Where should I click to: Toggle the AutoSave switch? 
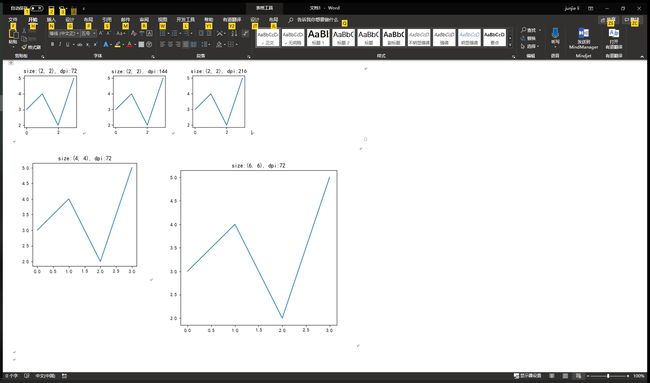[x=36, y=8]
